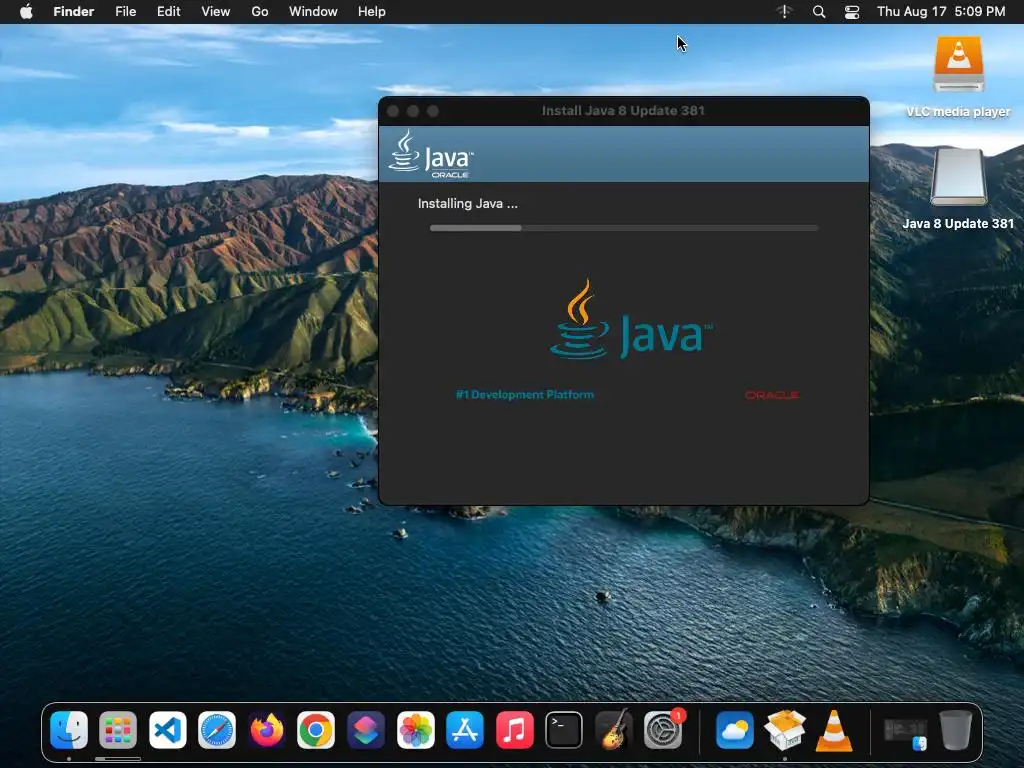Launch Visual Studio Code from dock

click(168, 730)
